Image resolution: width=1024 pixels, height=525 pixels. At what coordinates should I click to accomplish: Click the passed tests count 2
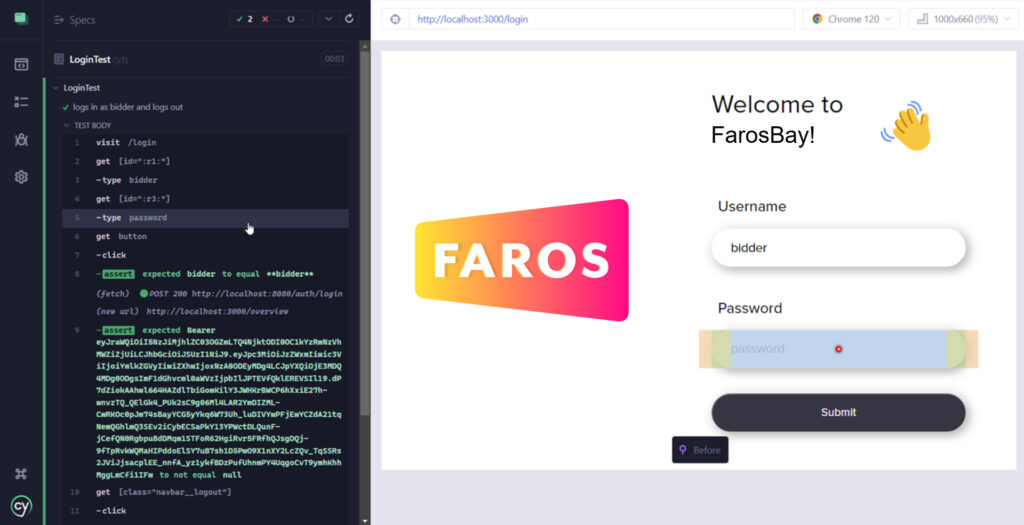pos(246,19)
